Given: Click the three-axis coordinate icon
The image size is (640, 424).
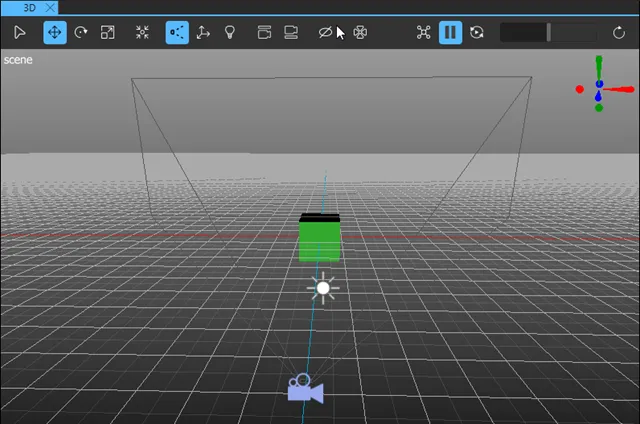Looking at the screenshot, I should [203, 32].
